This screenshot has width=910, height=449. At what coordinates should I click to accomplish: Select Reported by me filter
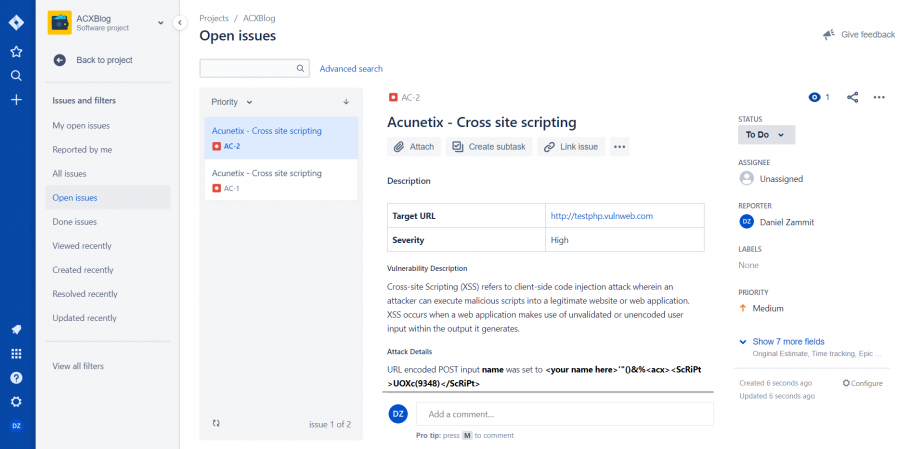(108, 150)
